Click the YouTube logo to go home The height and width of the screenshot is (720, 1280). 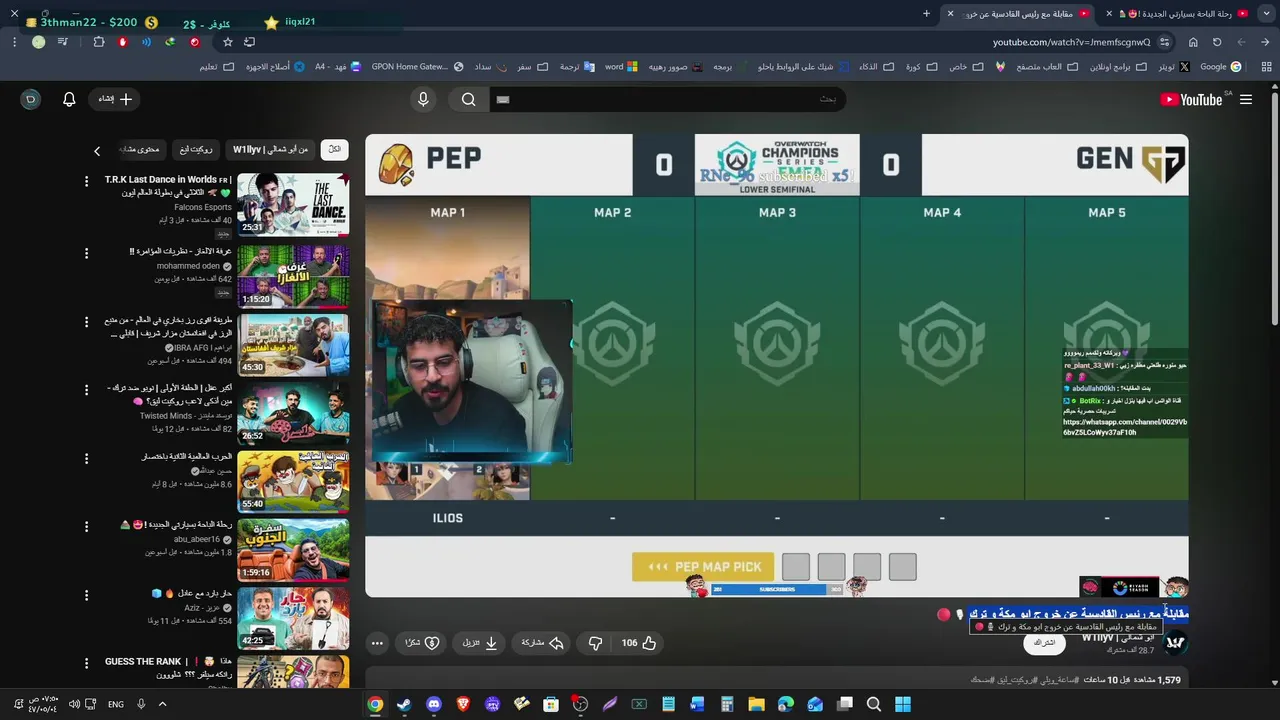click(1191, 99)
